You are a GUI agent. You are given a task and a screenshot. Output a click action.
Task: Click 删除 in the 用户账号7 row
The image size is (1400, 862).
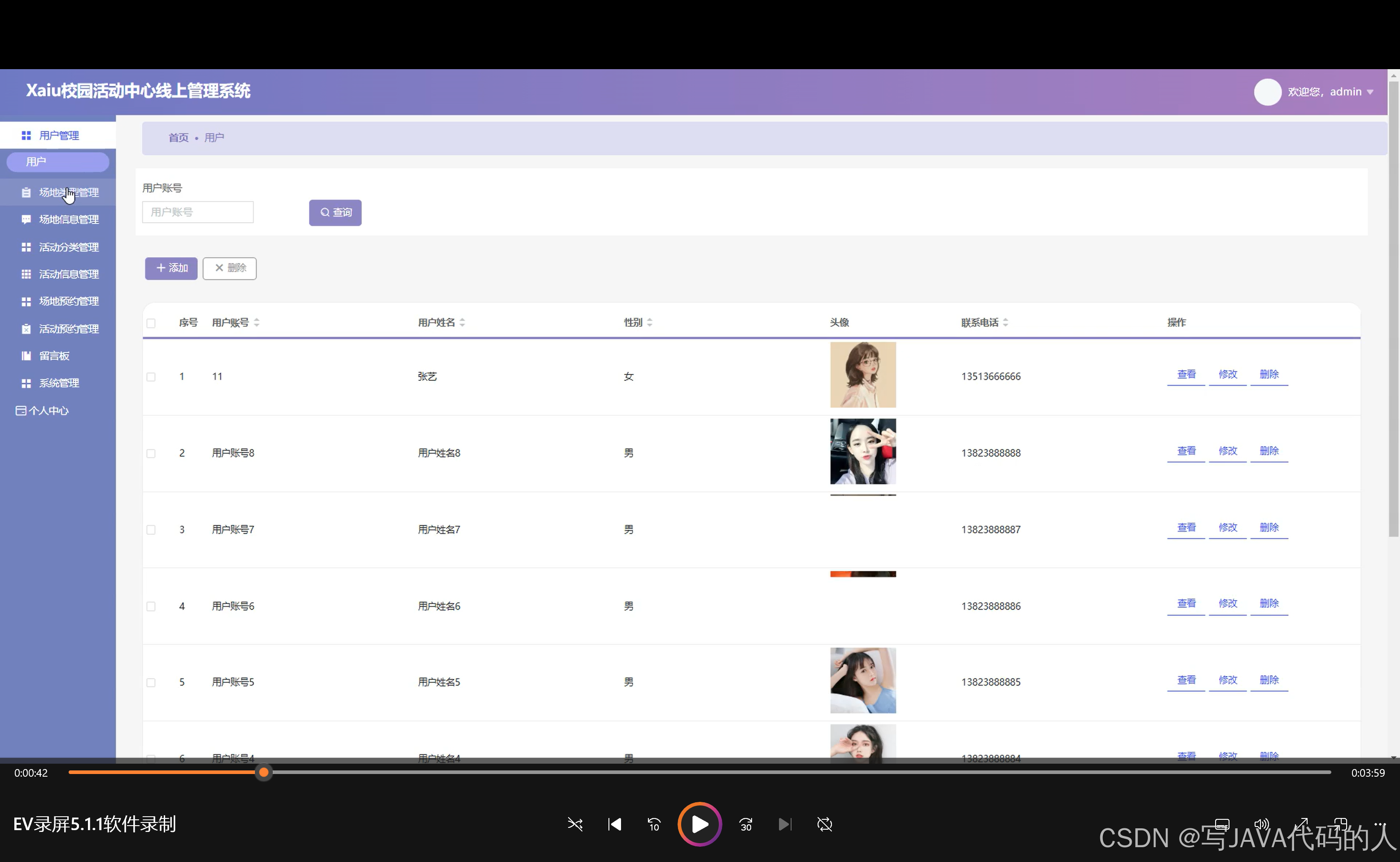point(1269,528)
